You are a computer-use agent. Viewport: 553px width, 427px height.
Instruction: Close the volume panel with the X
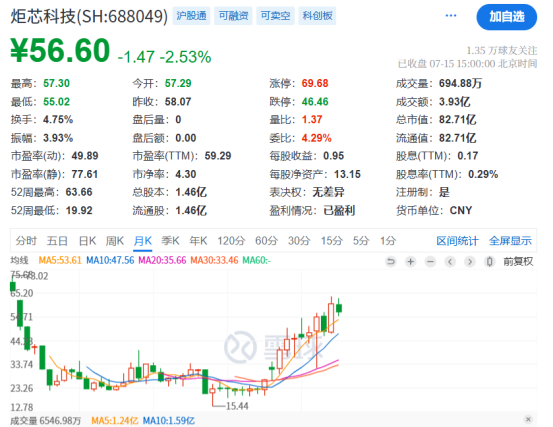pyautogui.click(x=528, y=419)
